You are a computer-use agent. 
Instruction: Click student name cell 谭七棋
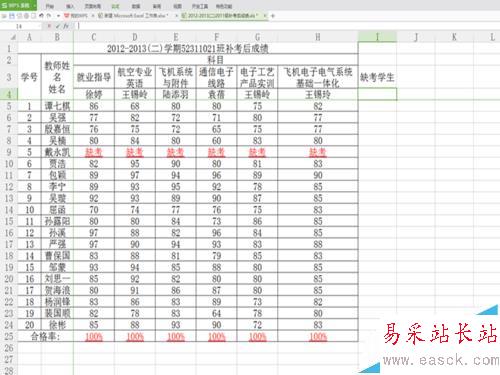point(57,106)
